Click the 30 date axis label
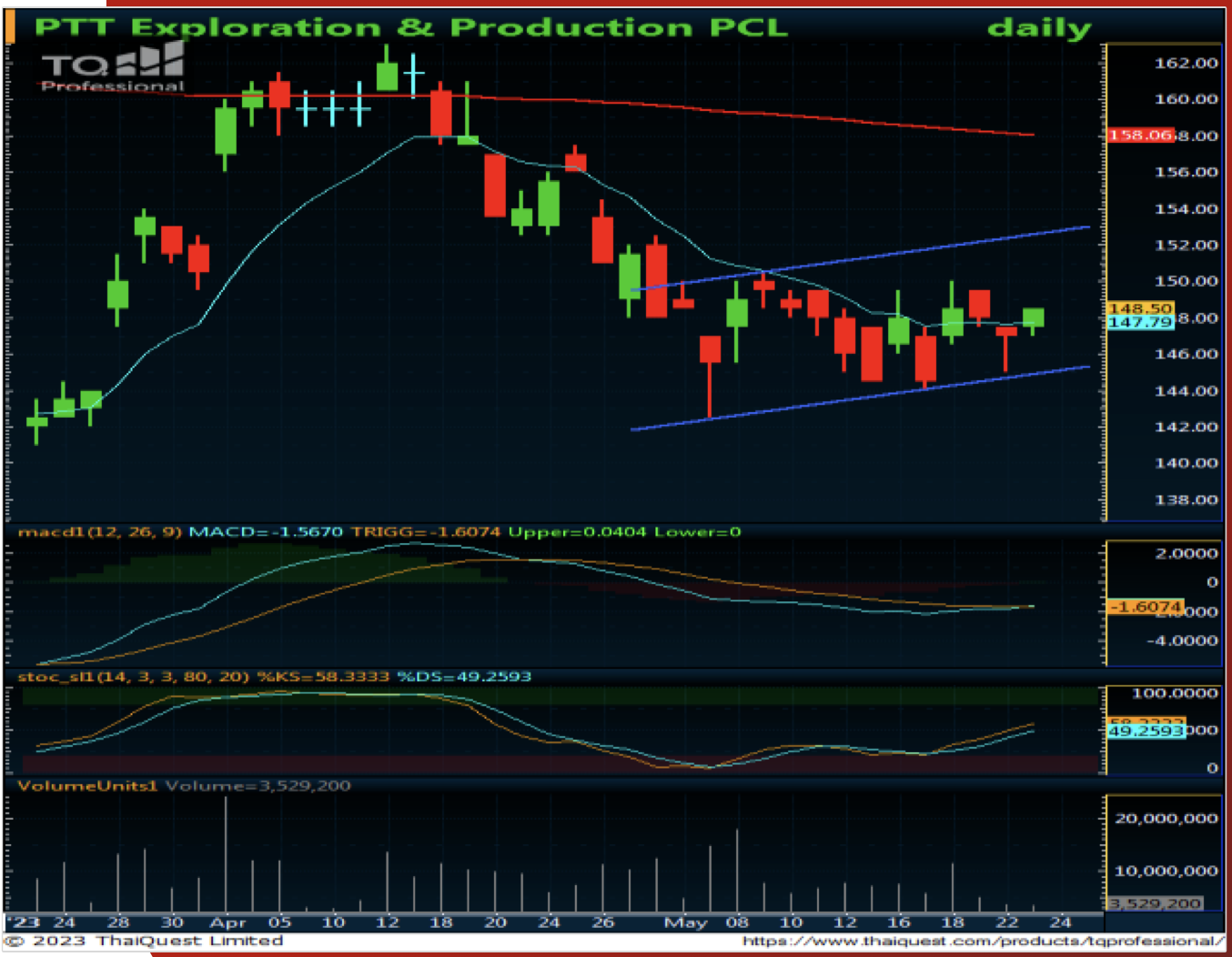1232x957 pixels. point(172,922)
